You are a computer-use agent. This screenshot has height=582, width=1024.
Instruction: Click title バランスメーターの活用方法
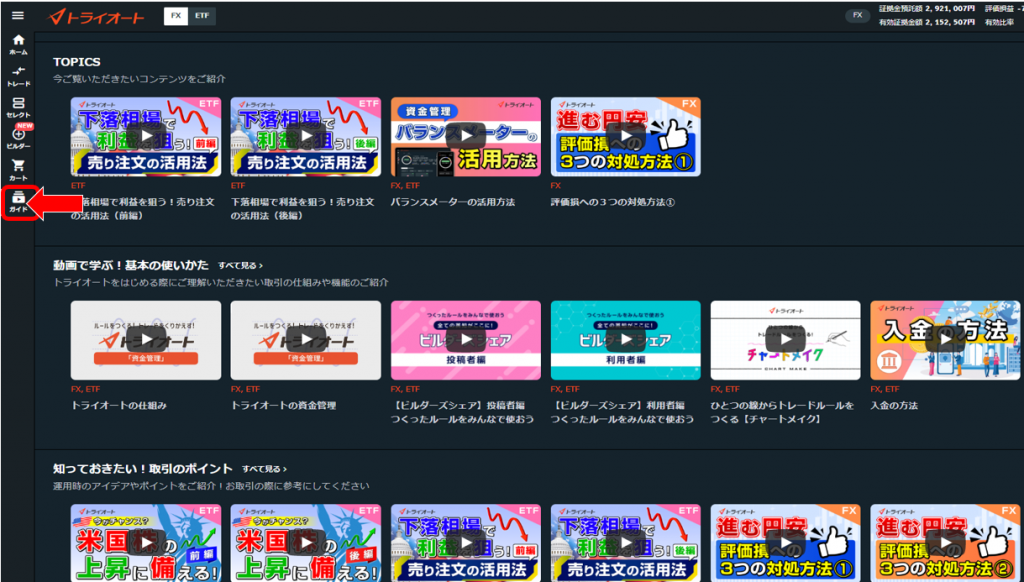(453, 202)
